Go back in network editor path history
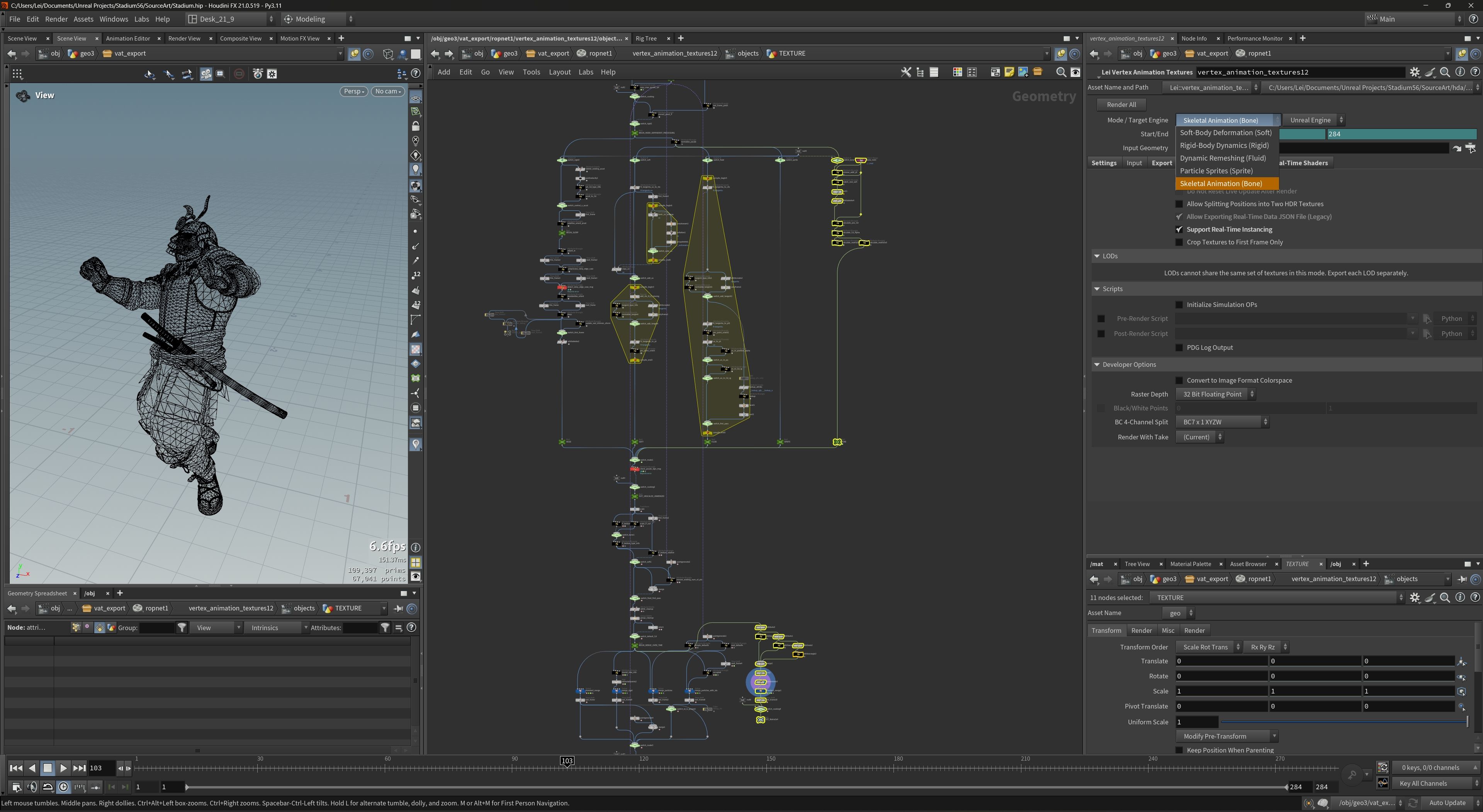Screen dimensions: 1483x812 435,54
